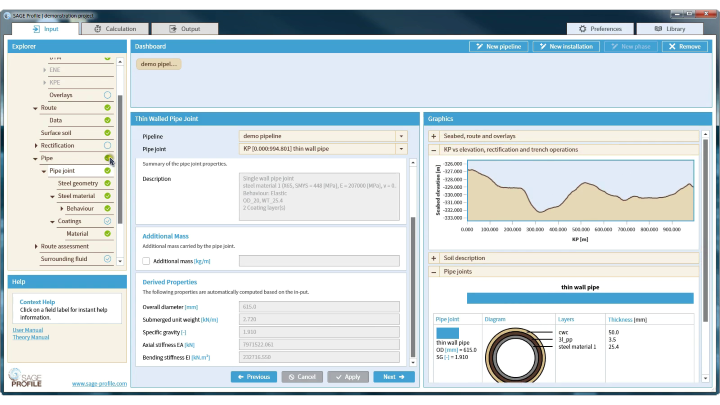Click the Remove button
Viewport: 720px width, 405px height.
pos(685,46)
